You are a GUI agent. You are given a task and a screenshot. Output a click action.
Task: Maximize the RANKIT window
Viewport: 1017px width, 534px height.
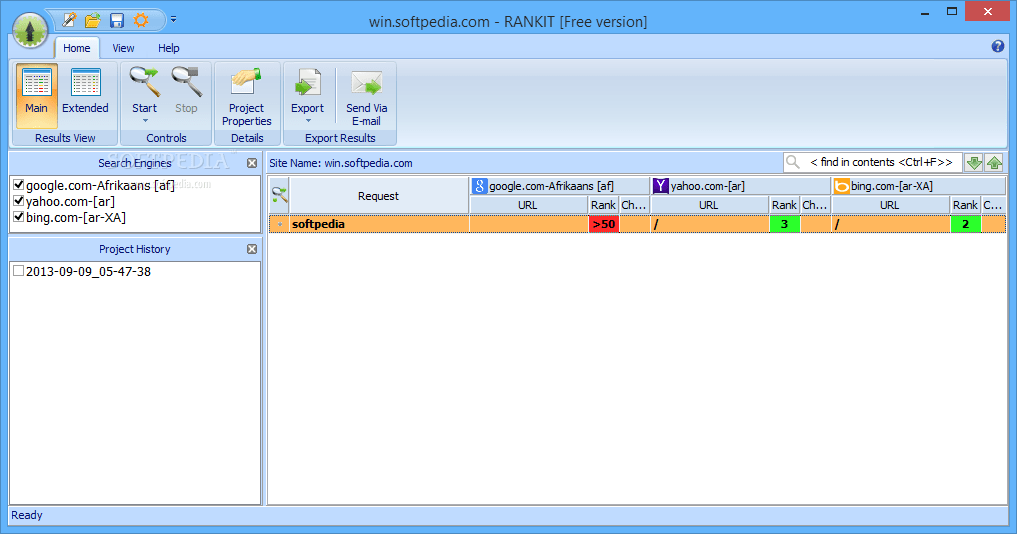pyautogui.click(x=951, y=12)
